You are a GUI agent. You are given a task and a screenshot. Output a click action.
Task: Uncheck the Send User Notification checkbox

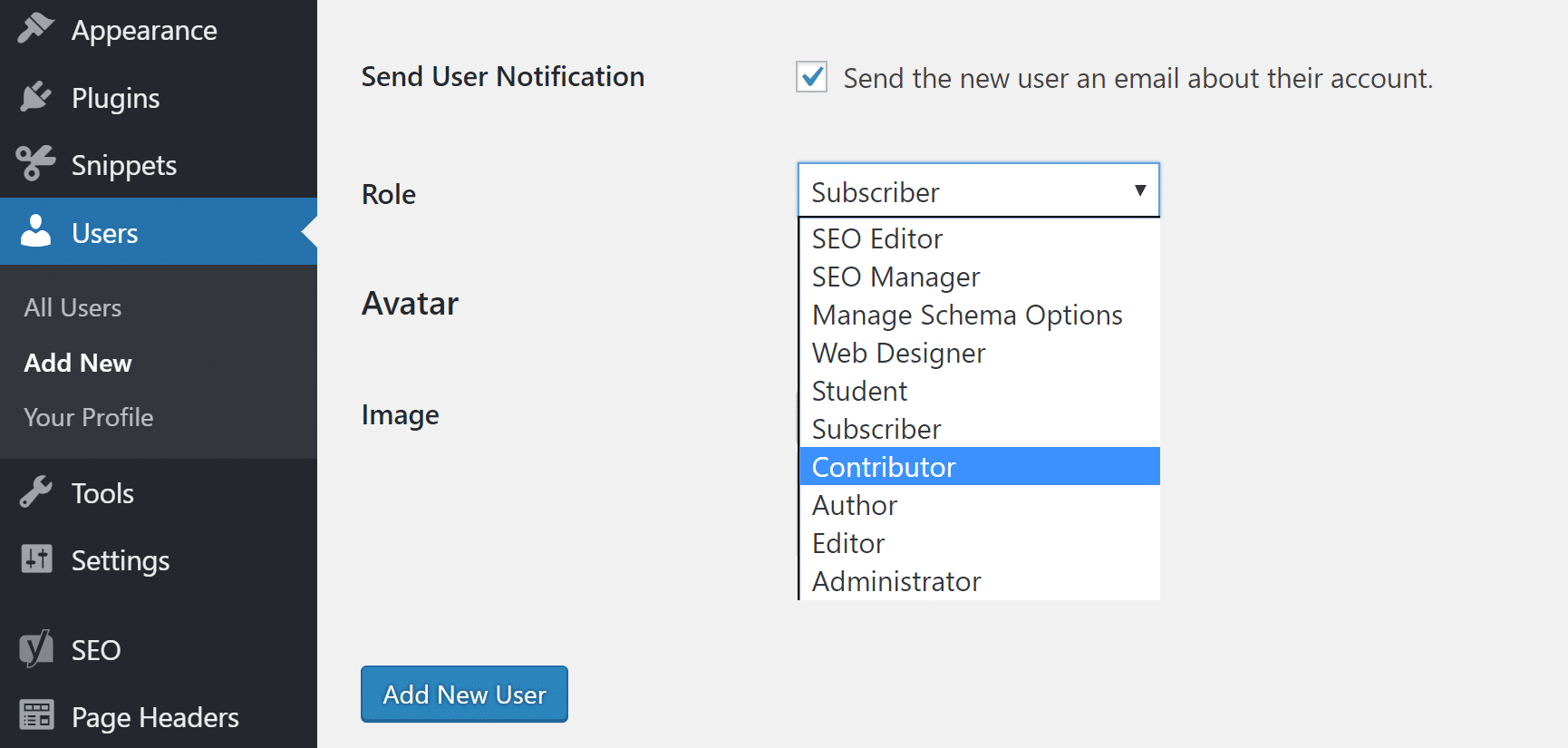811,77
